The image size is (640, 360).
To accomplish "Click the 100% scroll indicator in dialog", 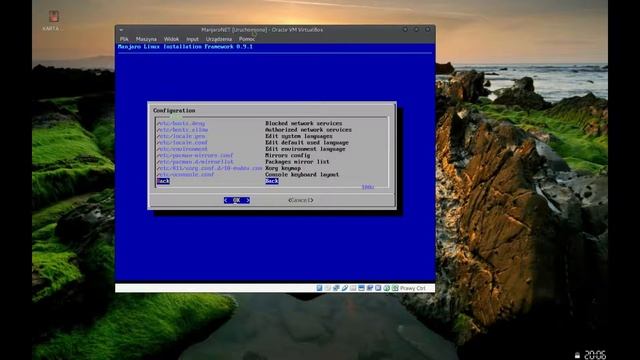I will pyautogui.click(x=367, y=187).
